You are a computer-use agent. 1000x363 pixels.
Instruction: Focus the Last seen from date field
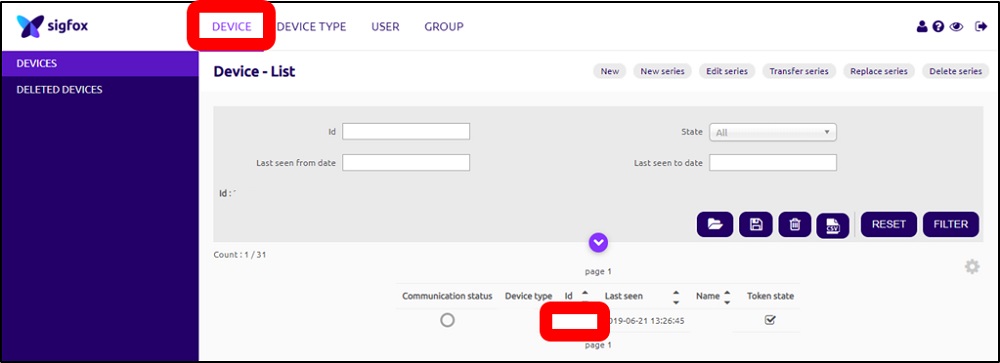(x=406, y=163)
